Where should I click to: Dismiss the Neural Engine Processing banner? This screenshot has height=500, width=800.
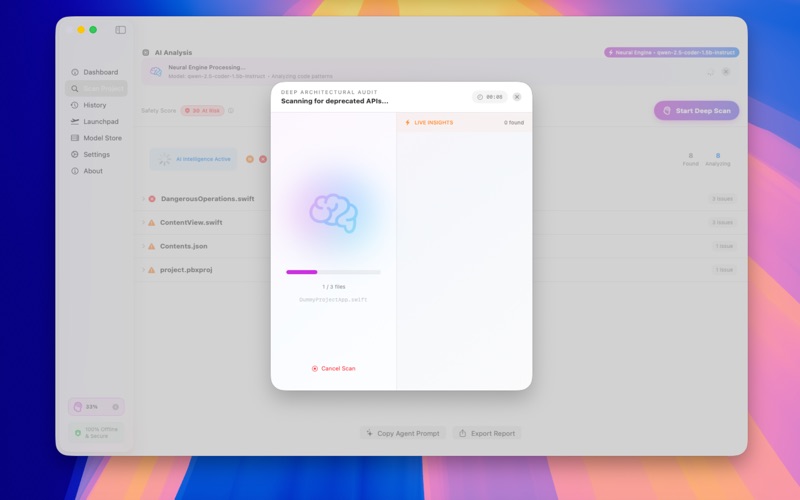pyautogui.click(x=726, y=72)
